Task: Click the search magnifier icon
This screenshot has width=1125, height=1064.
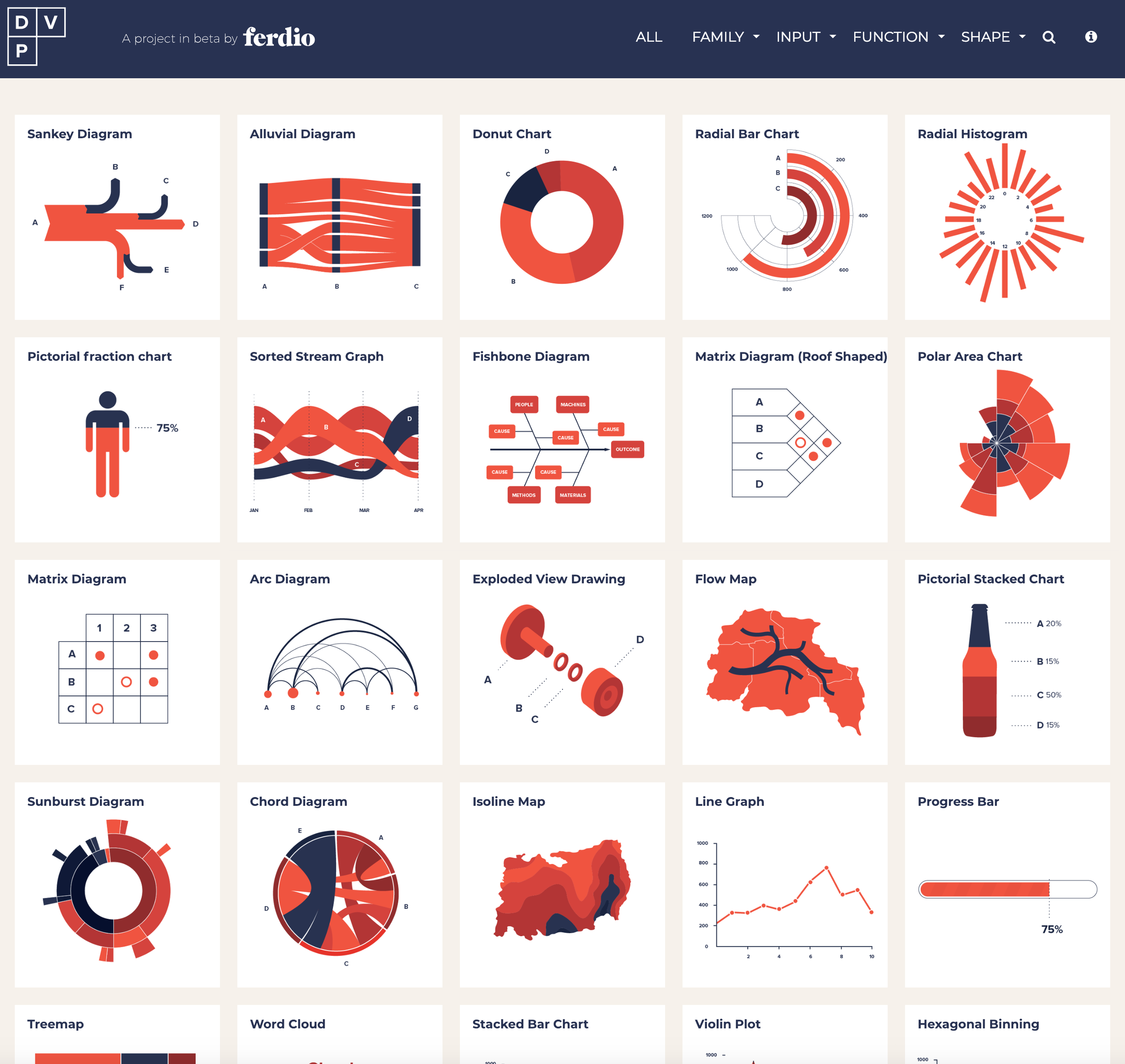Action: tap(1050, 37)
